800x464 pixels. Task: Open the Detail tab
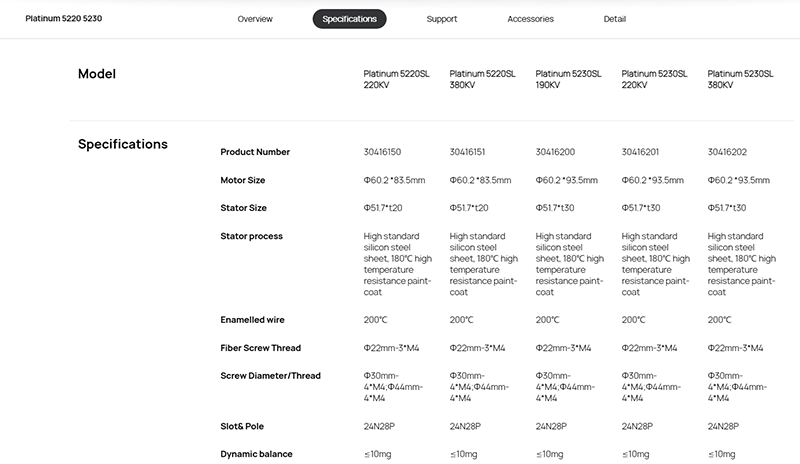tap(614, 19)
